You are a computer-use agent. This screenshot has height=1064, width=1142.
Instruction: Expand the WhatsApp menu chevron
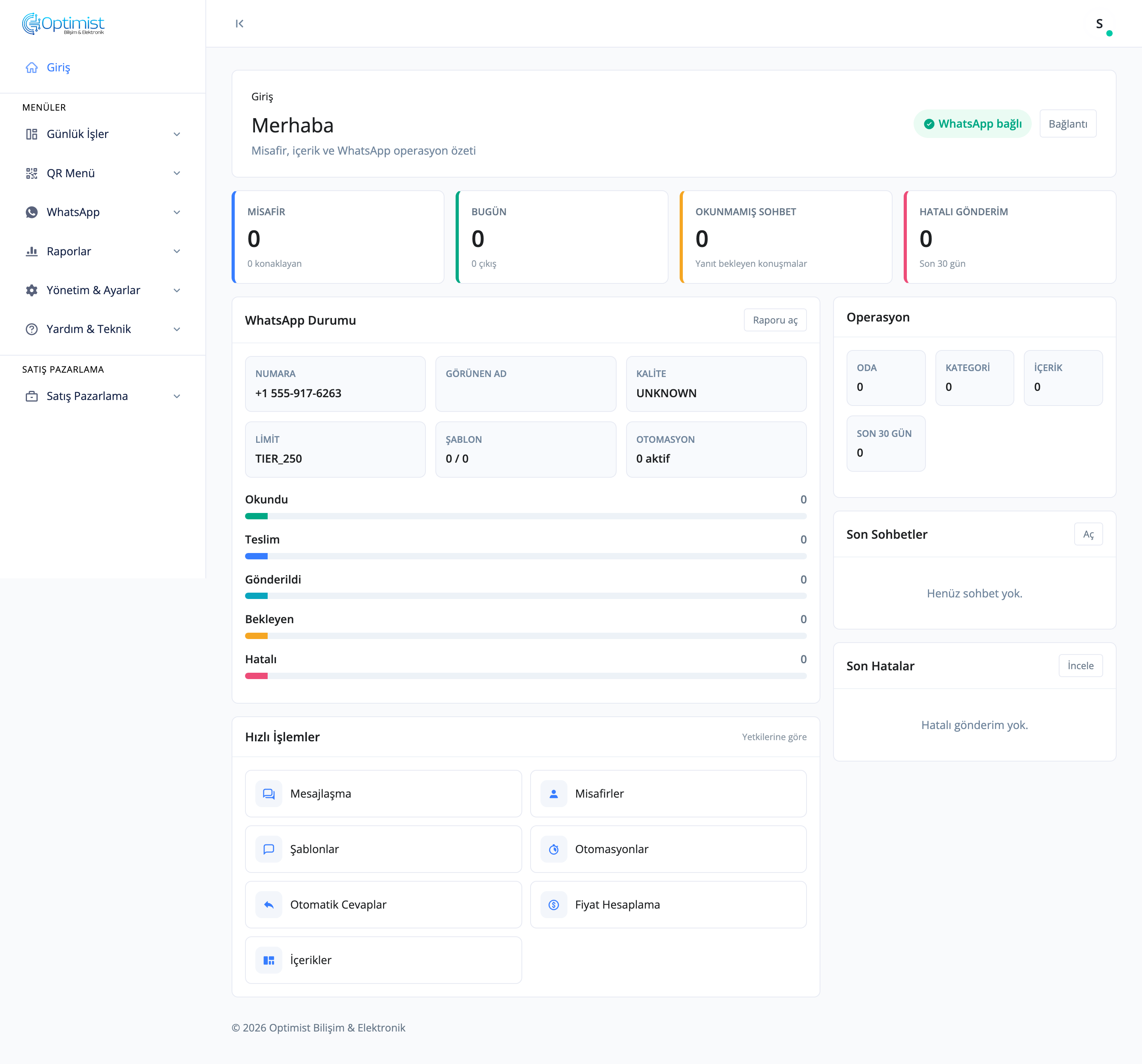click(177, 212)
